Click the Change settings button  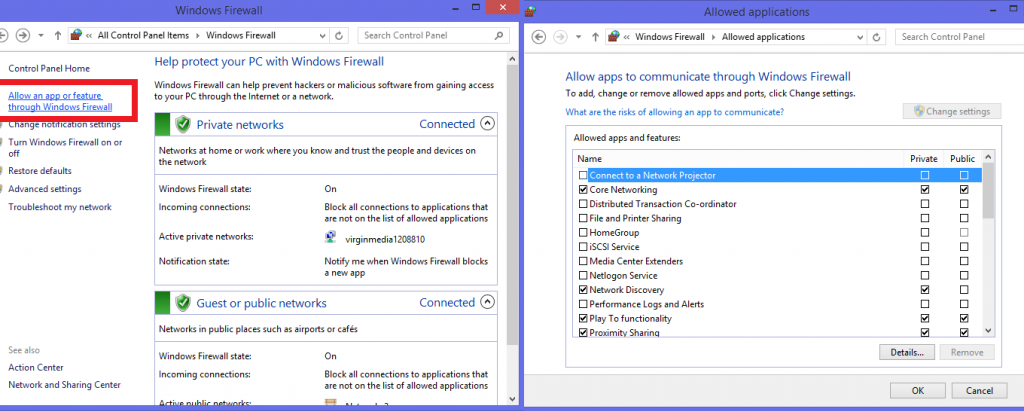(x=952, y=111)
